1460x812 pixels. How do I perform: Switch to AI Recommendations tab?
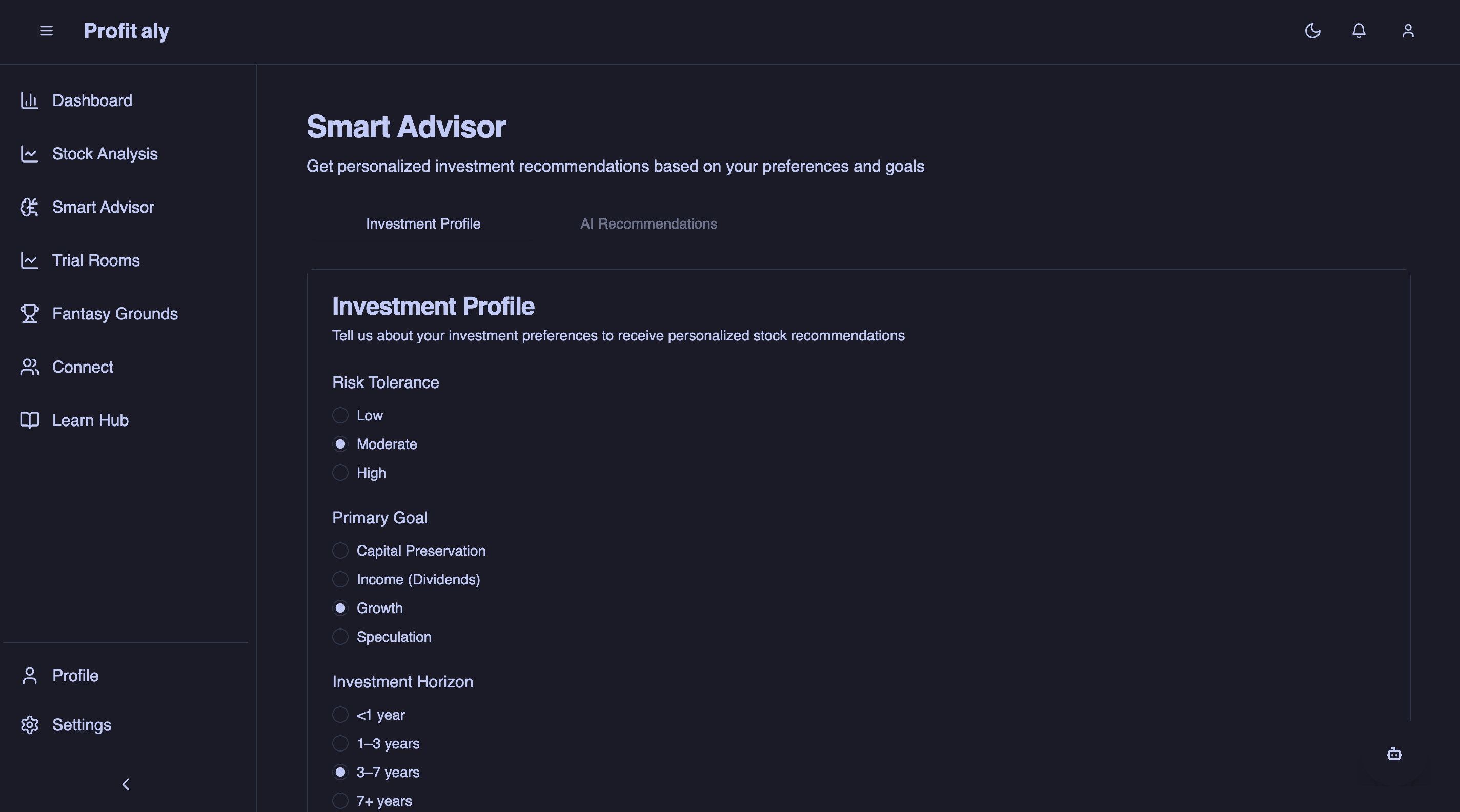click(648, 224)
